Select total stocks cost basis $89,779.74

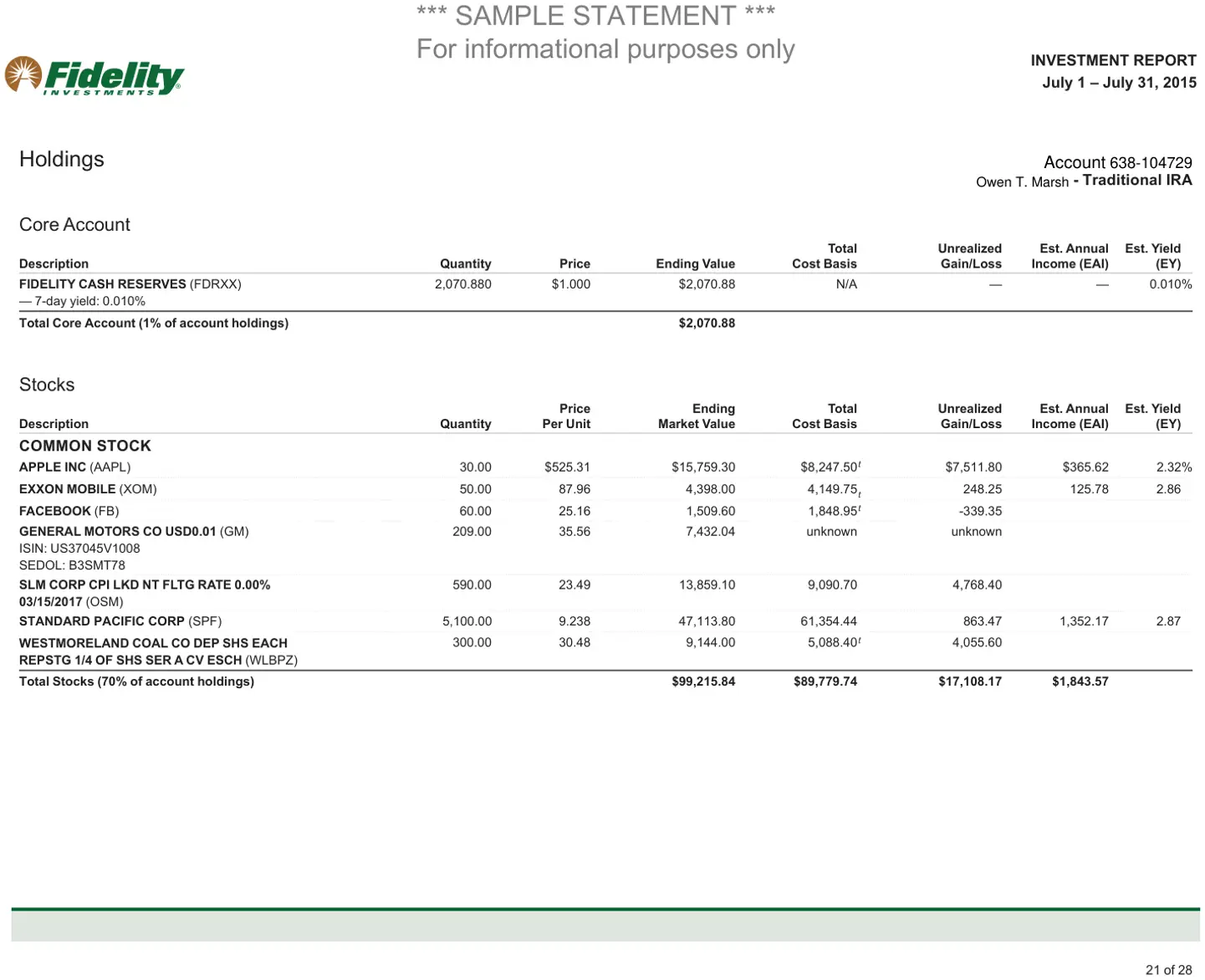coord(825,681)
